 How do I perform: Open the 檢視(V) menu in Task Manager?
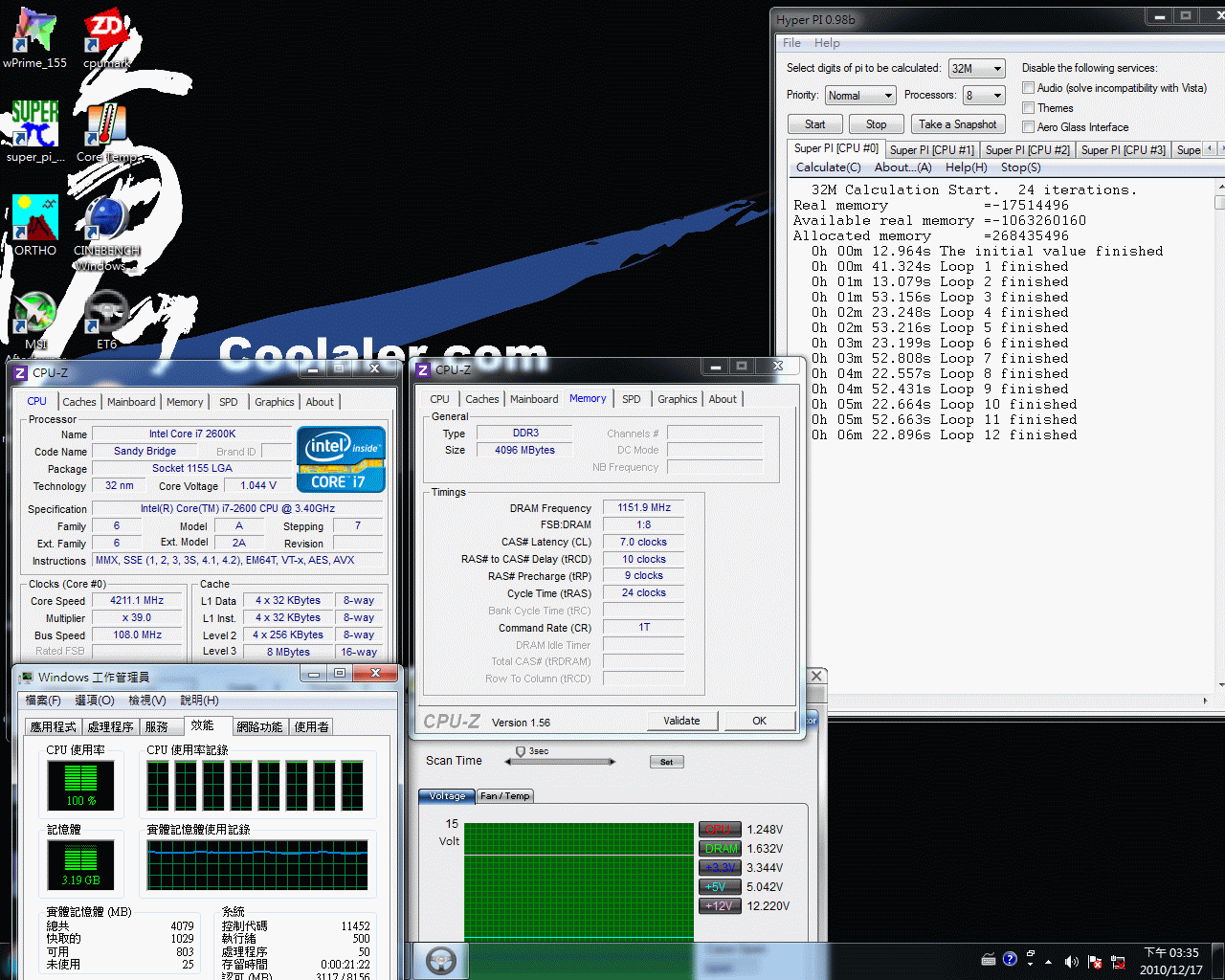(146, 701)
